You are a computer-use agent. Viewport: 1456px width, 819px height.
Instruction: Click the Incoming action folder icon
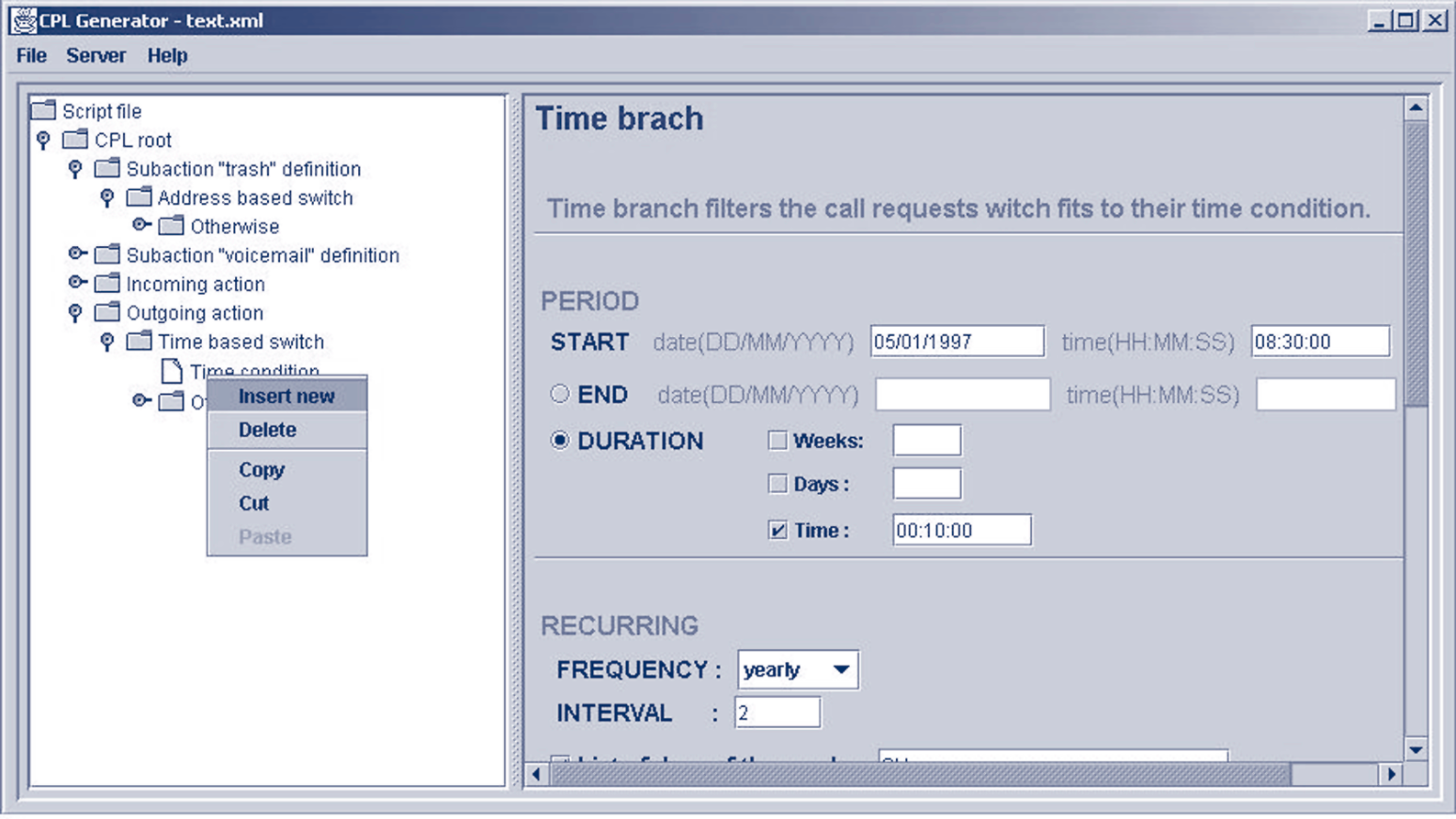(x=107, y=284)
